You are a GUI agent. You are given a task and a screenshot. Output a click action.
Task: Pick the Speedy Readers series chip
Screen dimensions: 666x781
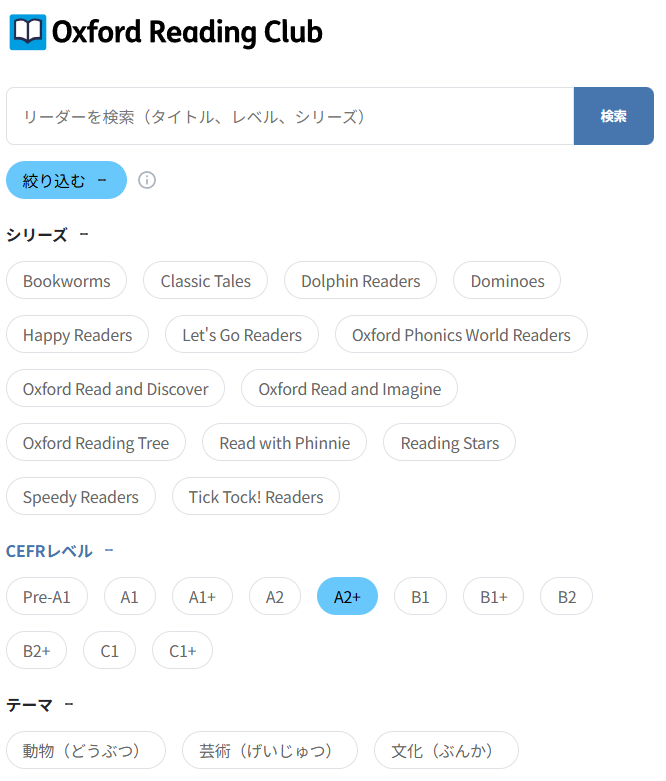click(81, 496)
